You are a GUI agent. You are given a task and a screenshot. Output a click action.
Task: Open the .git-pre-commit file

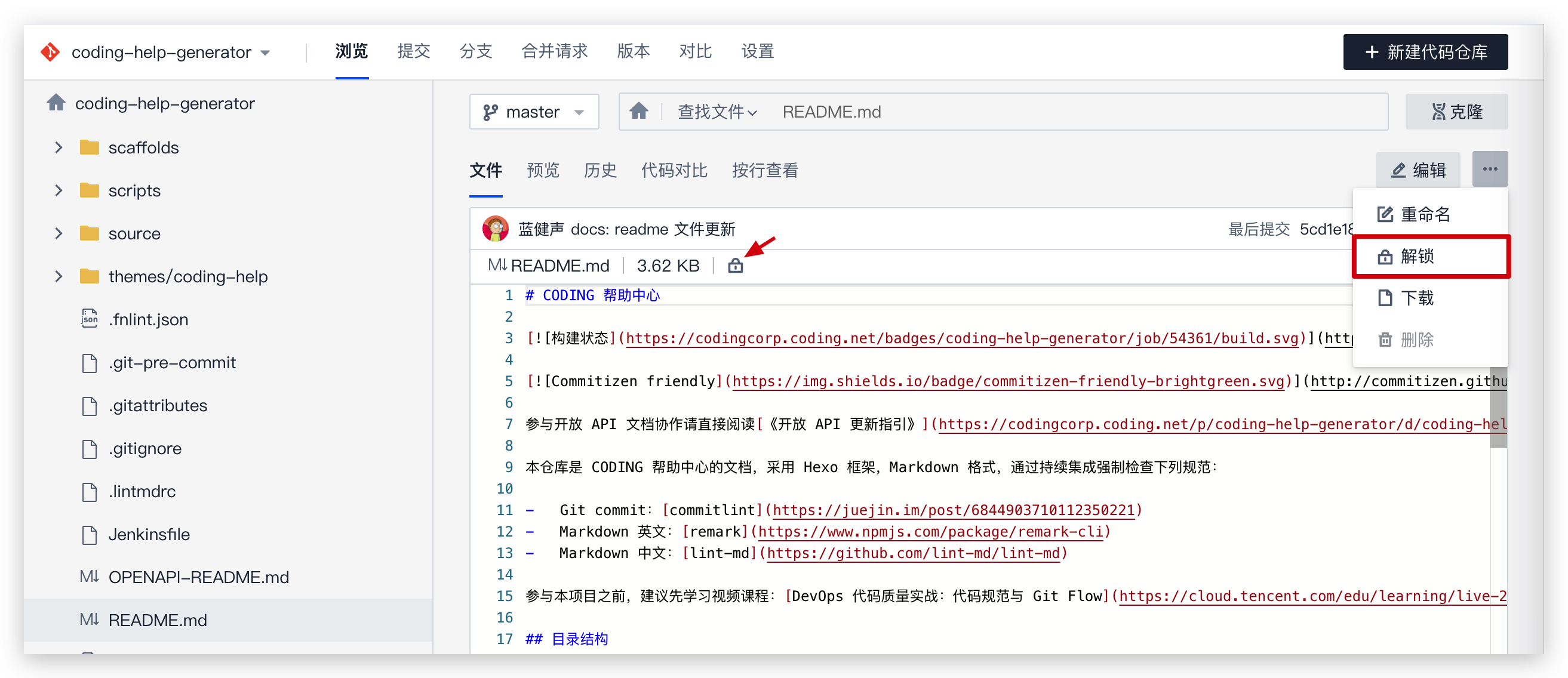point(172,363)
